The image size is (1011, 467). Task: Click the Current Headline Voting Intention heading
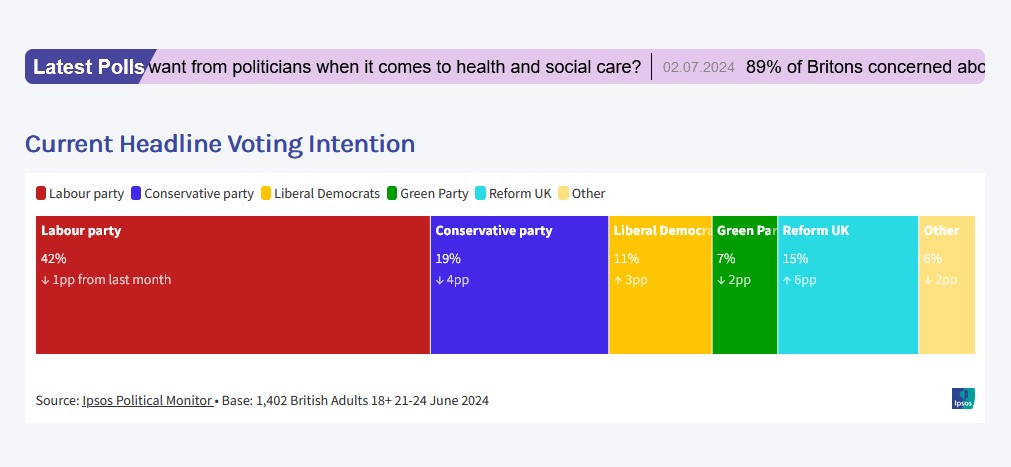click(x=220, y=144)
